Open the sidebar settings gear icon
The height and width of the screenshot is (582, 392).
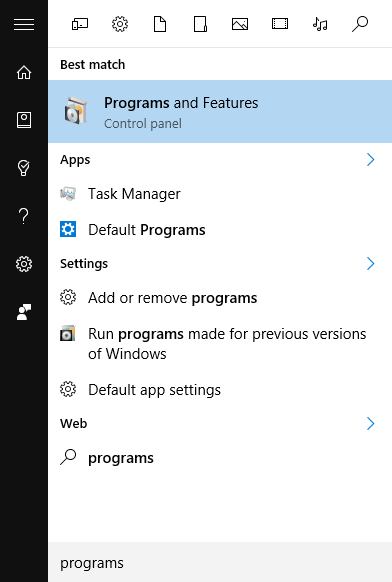[24, 264]
